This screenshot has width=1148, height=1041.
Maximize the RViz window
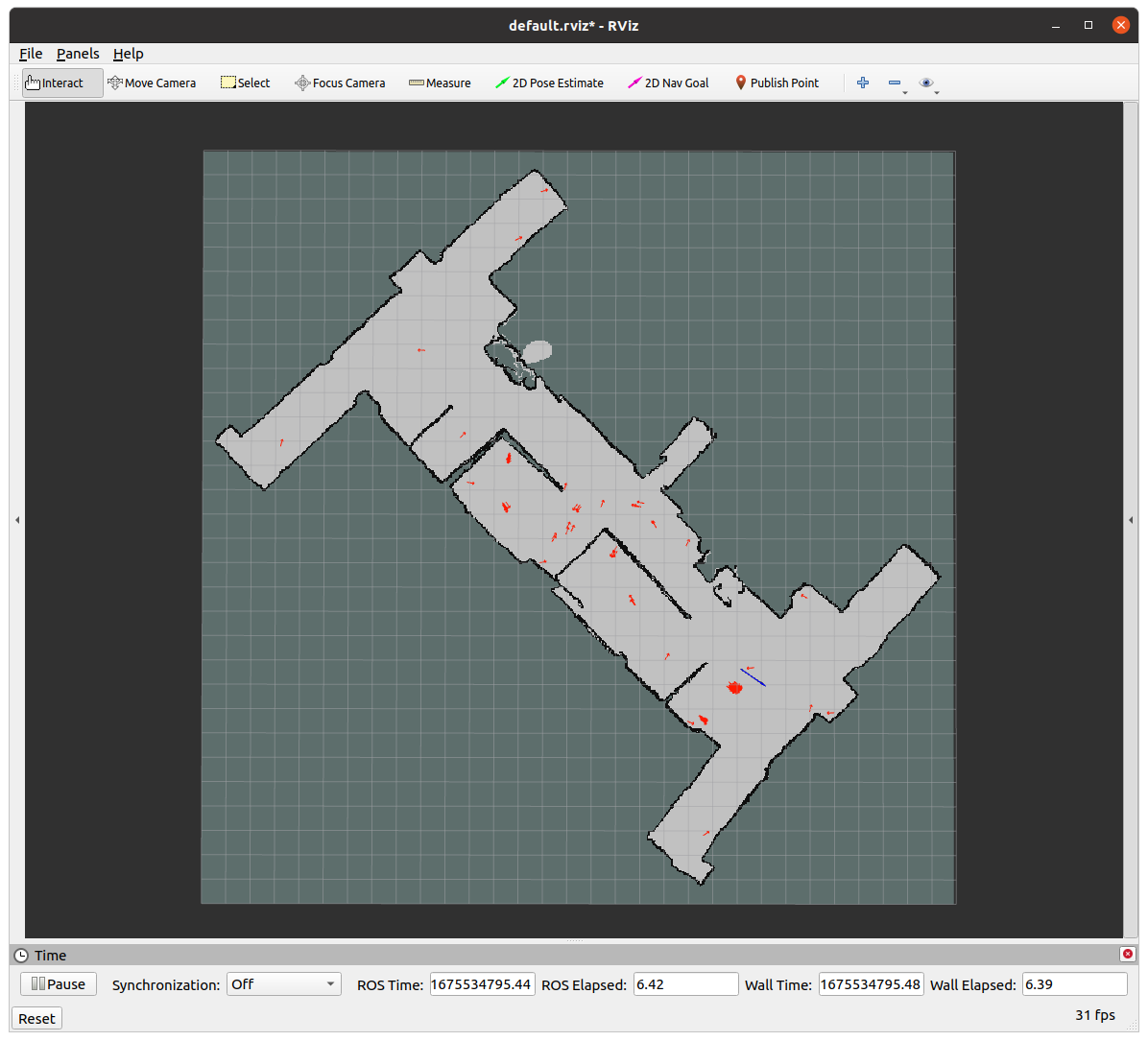(x=1088, y=25)
